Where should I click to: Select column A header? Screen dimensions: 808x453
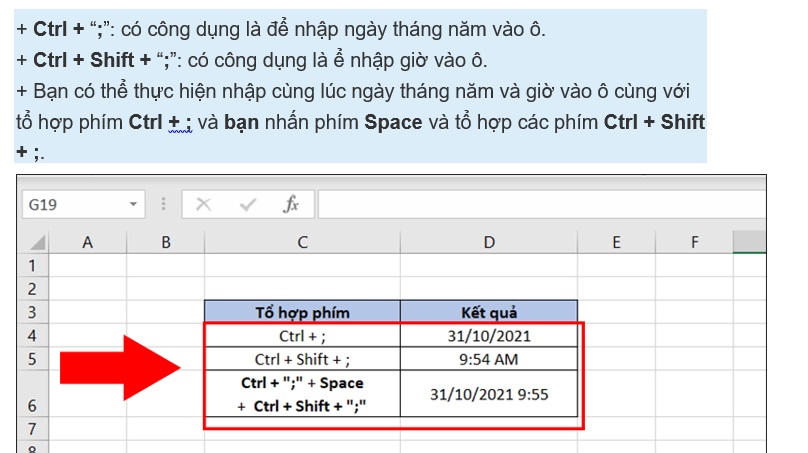click(87, 243)
